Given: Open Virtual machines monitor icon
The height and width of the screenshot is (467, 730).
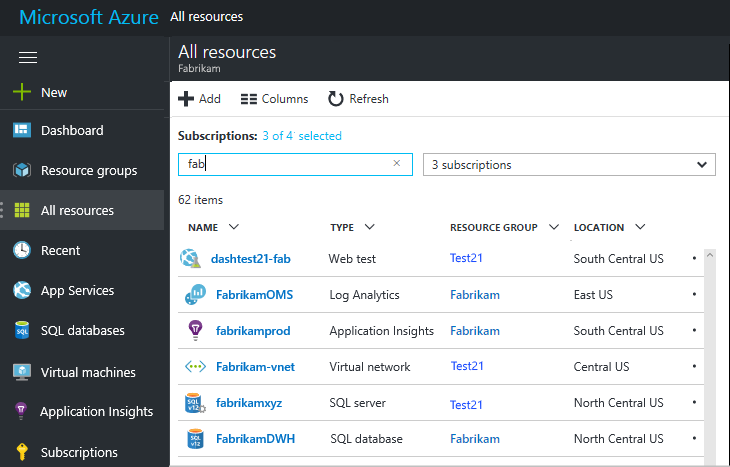Looking at the screenshot, I should point(22,372).
